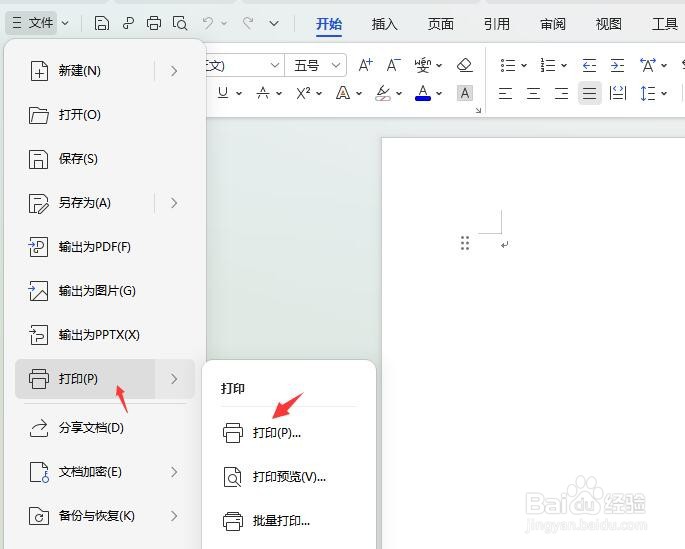The image size is (685, 549).
Task: Click the print icon in quick toolbar
Action: click(154, 23)
